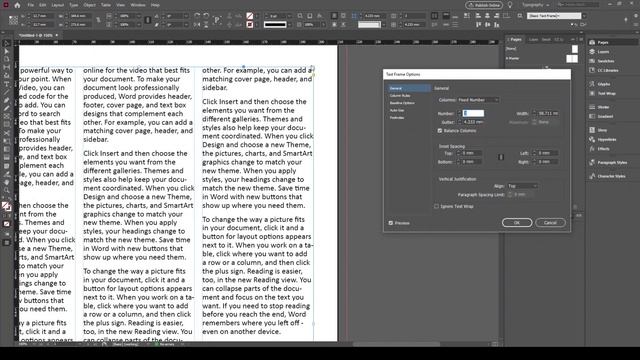The width and height of the screenshot is (640, 360).
Task: Click Cancel in Text Frame Options dialog
Action: (x=550, y=222)
